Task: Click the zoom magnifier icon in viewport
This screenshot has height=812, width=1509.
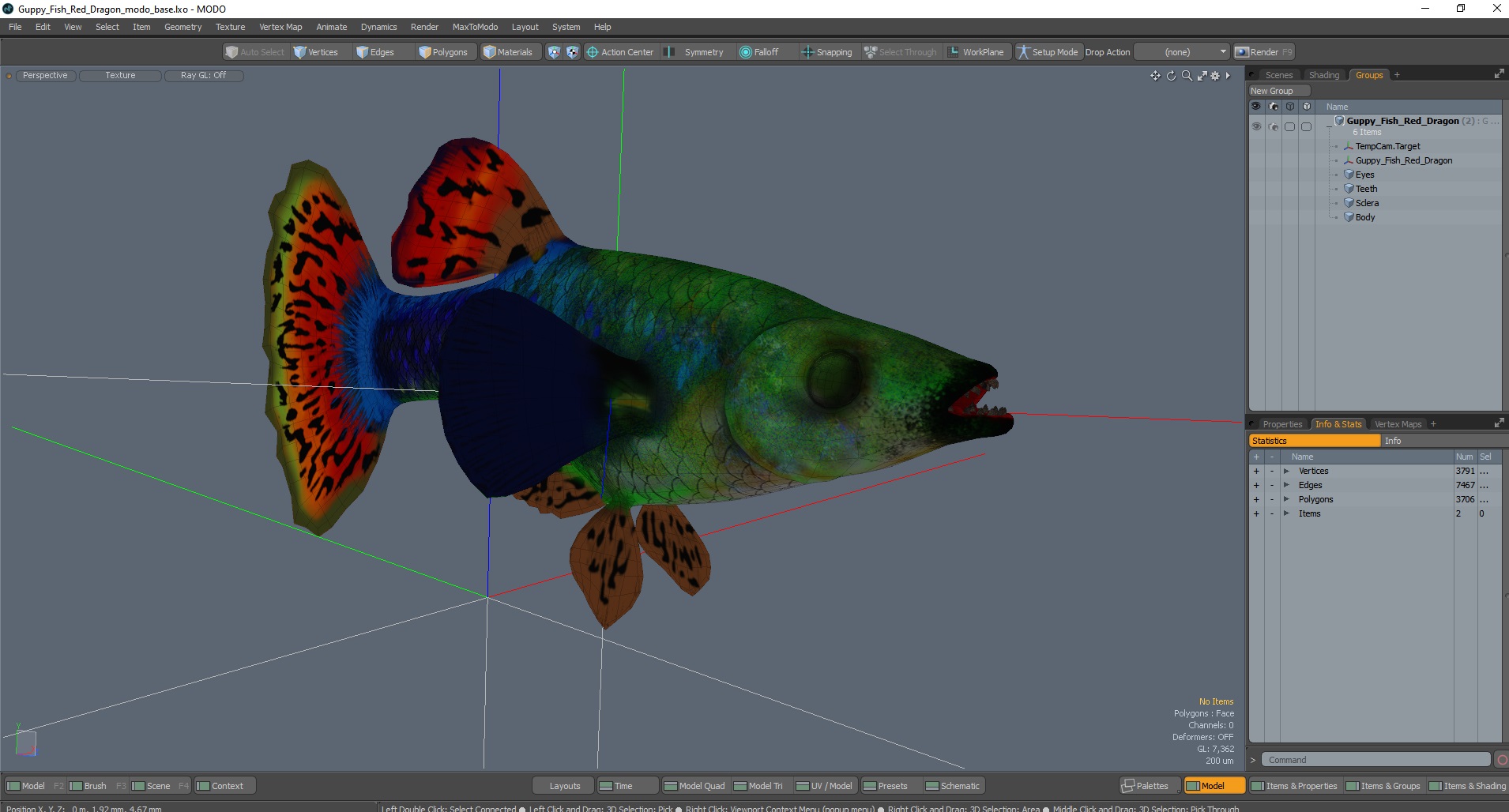Action: point(1187,76)
